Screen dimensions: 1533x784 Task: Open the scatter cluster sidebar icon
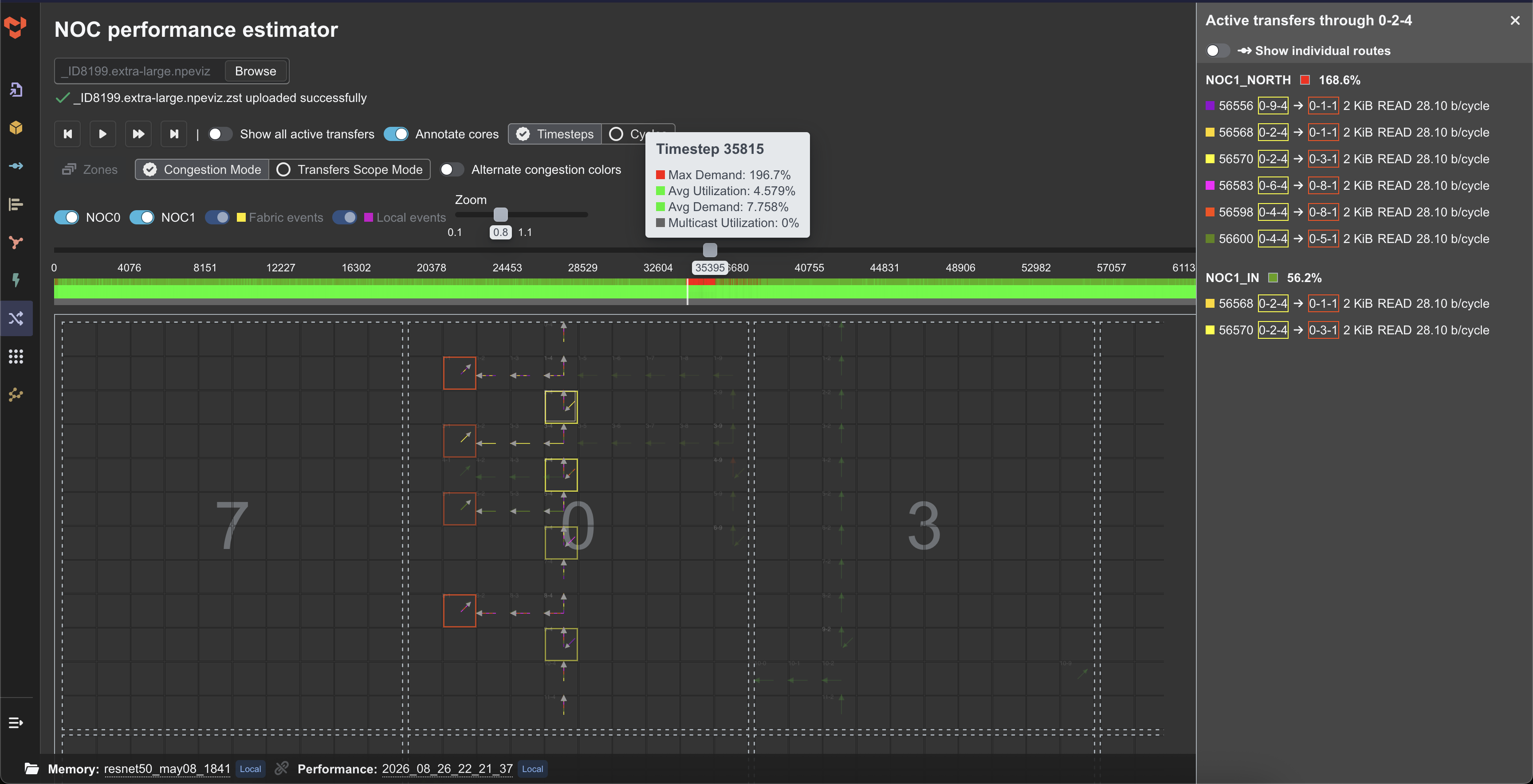pos(16,394)
